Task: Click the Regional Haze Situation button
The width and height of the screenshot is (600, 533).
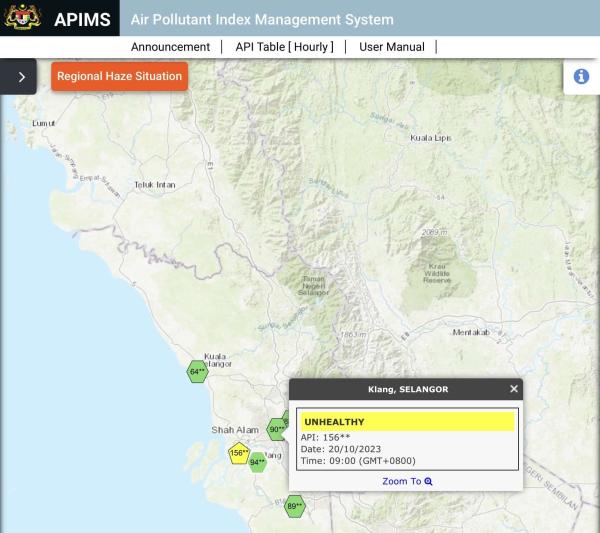Action: point(119,76)
